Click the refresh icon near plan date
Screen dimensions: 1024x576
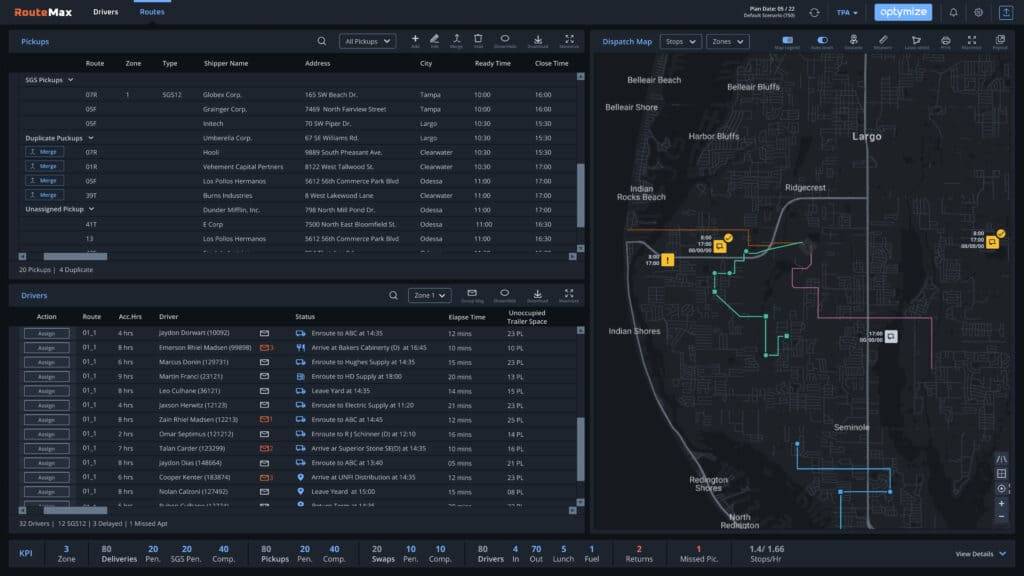[x=814, y=12]
